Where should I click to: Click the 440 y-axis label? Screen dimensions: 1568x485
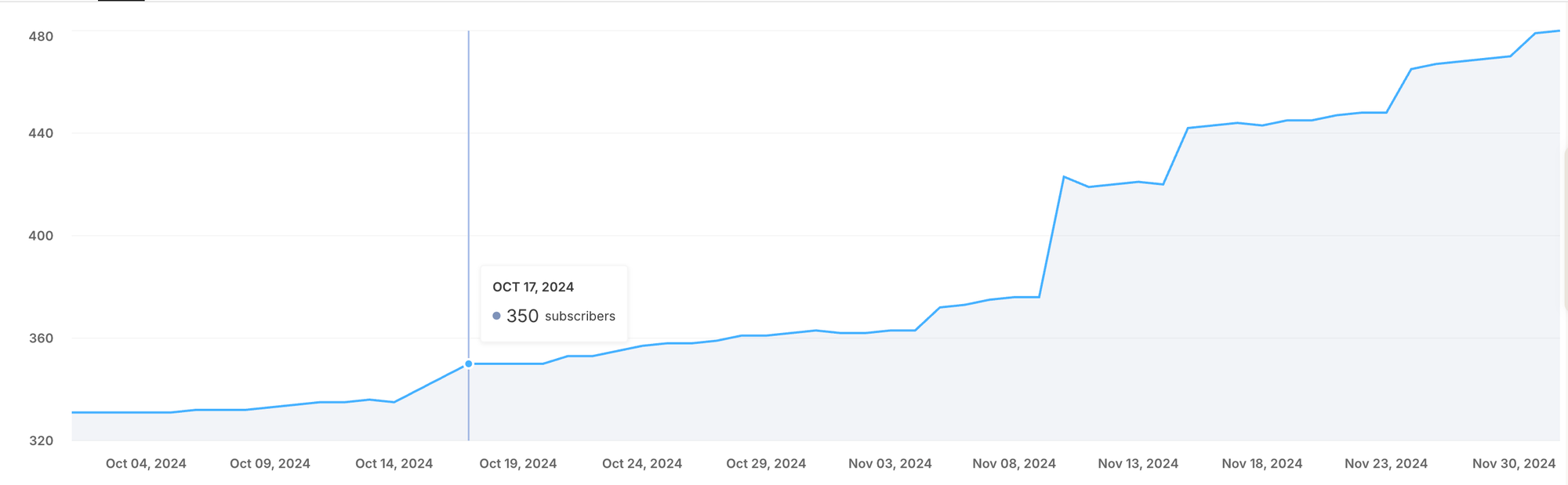pyautogui.click(x=41, y=133)
